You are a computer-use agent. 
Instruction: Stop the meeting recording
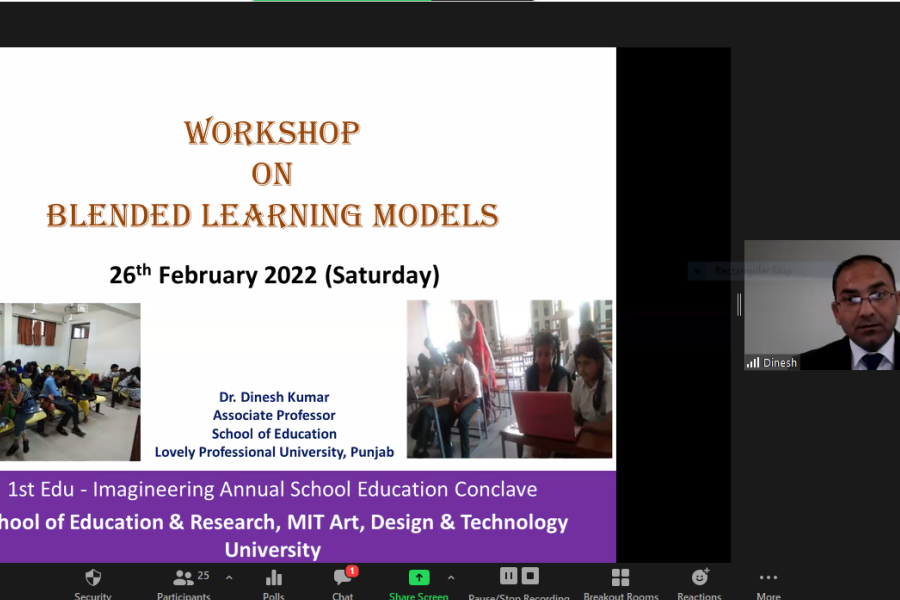click(x=530, y=575)
